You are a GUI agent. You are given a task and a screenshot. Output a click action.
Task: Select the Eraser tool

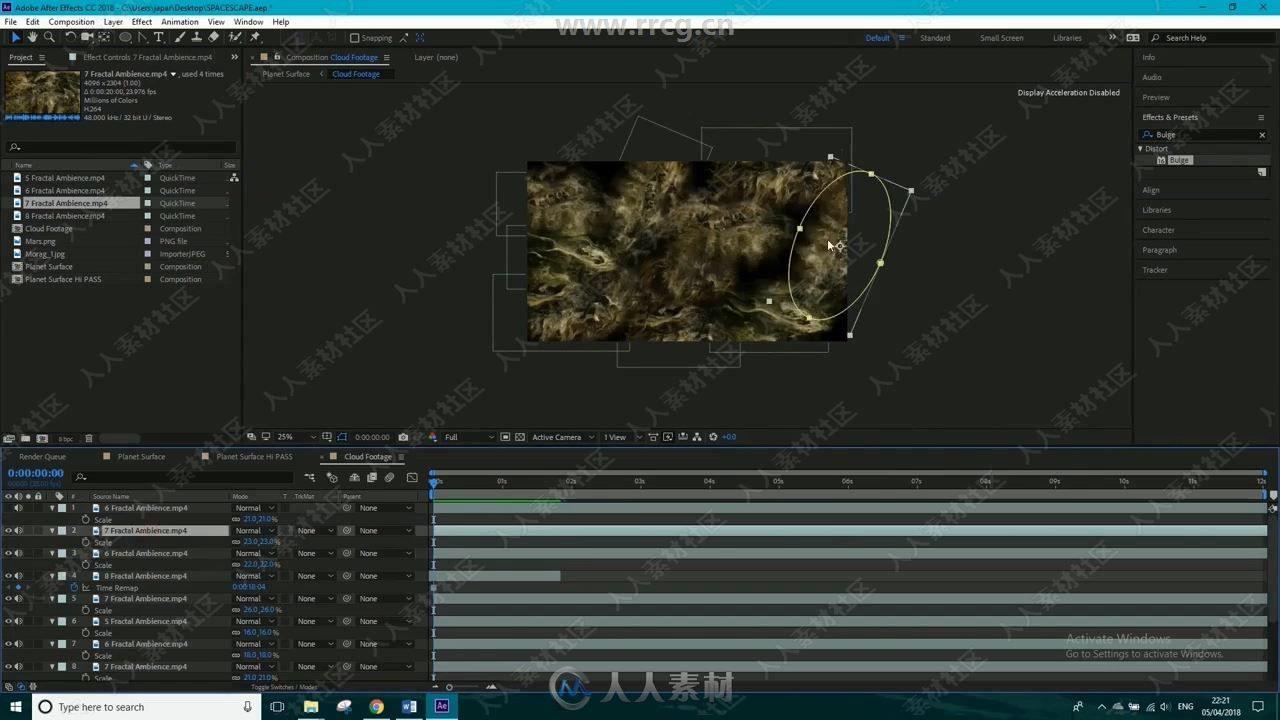click(x=213, y=37)
